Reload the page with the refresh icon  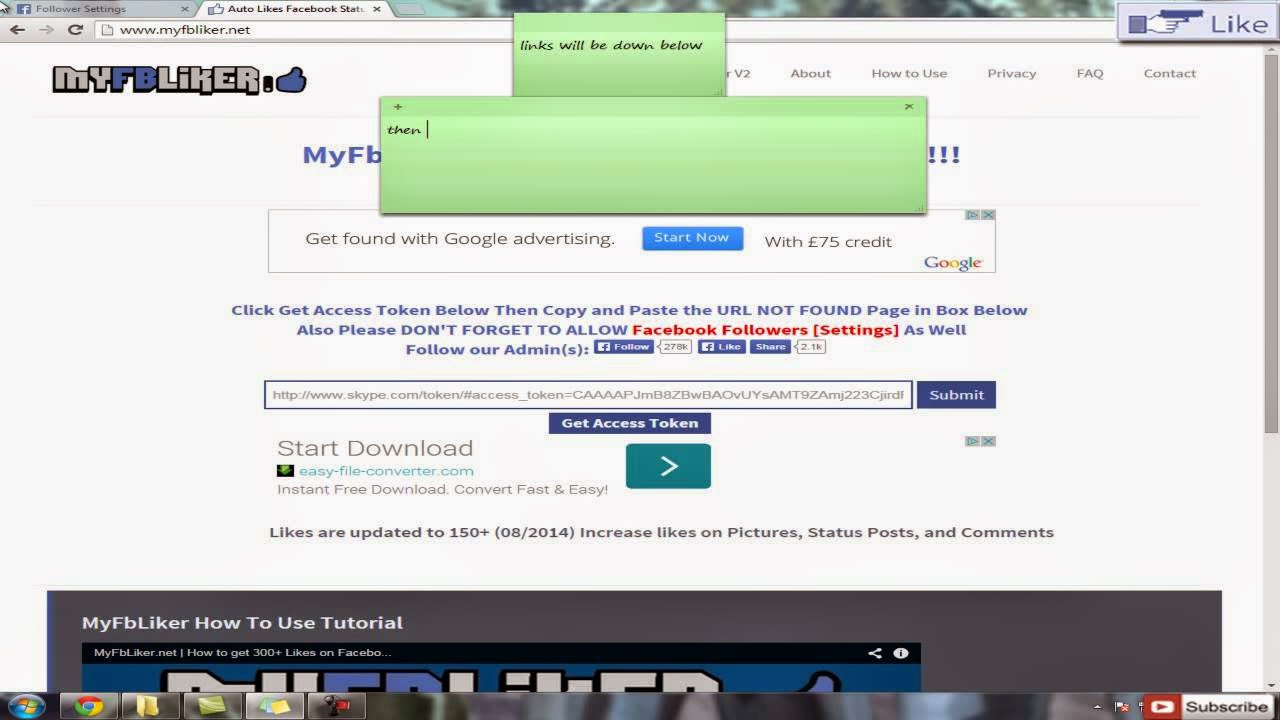coord(75,30)
